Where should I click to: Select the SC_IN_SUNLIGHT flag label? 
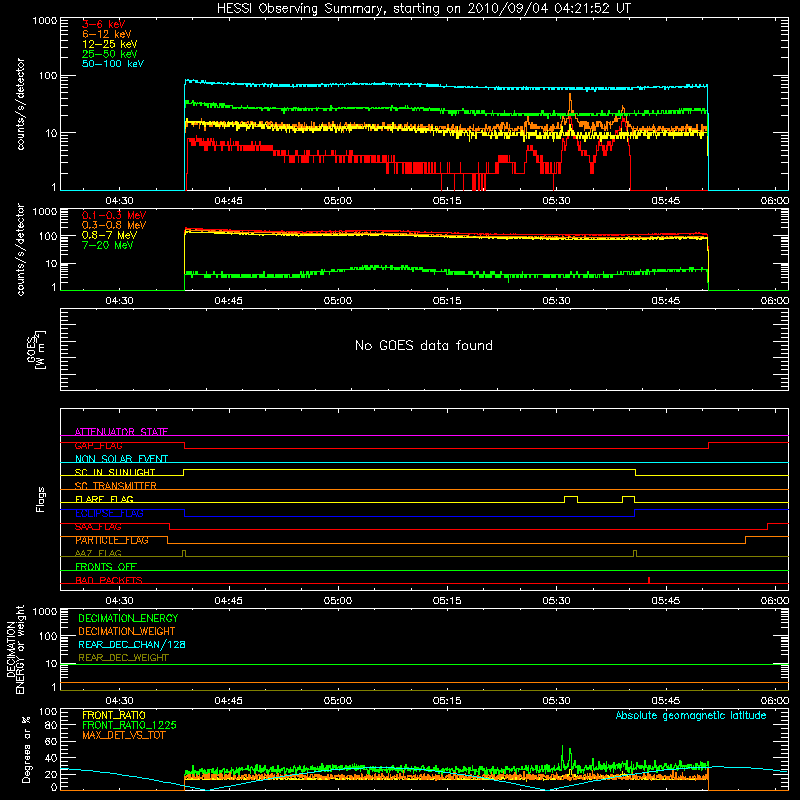115,472
